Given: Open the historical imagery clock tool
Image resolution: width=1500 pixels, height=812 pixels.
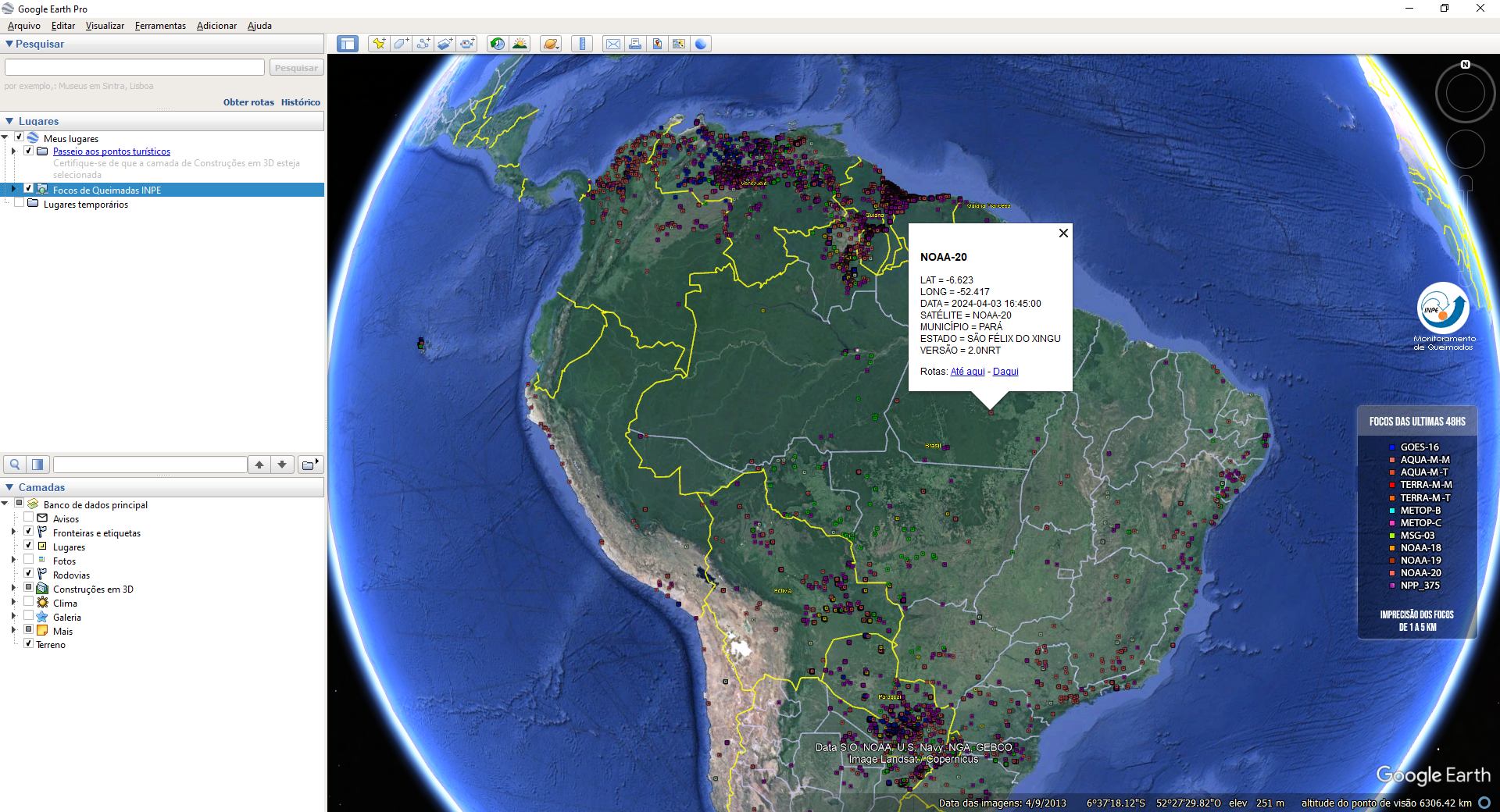Looking at the screenshot, I should pos(497,44).
